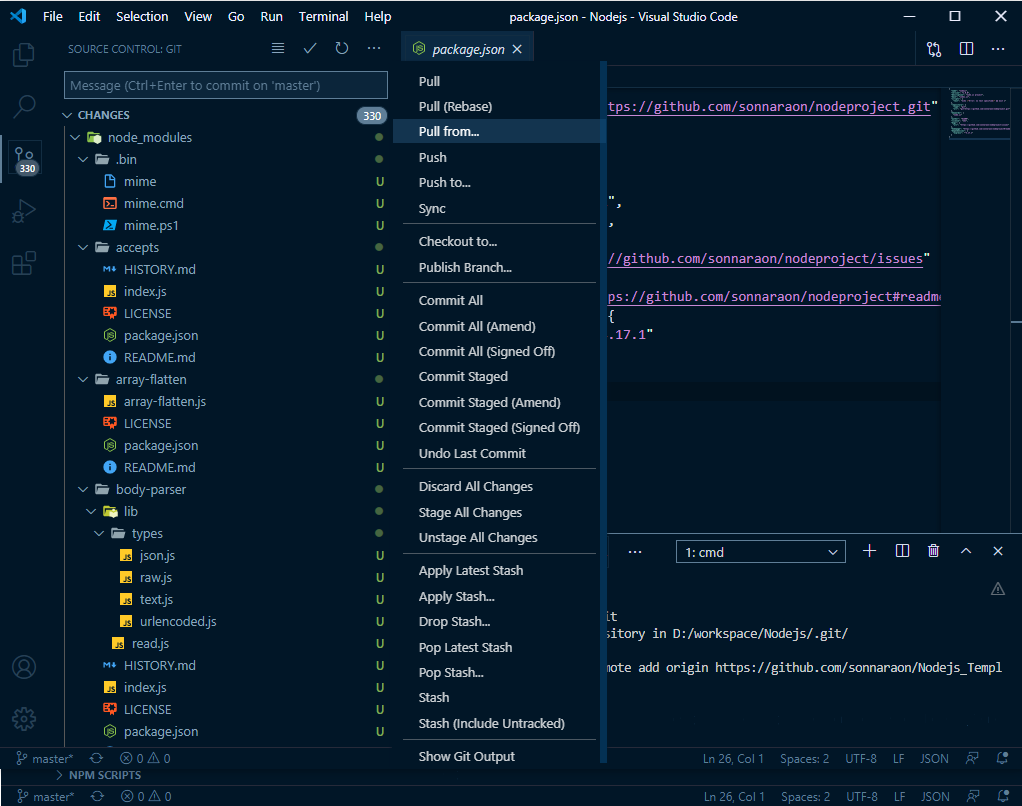1022x806 pixels.
Task: Synchronize changes icon in upper status bar
Action: (x=96, y=758)
